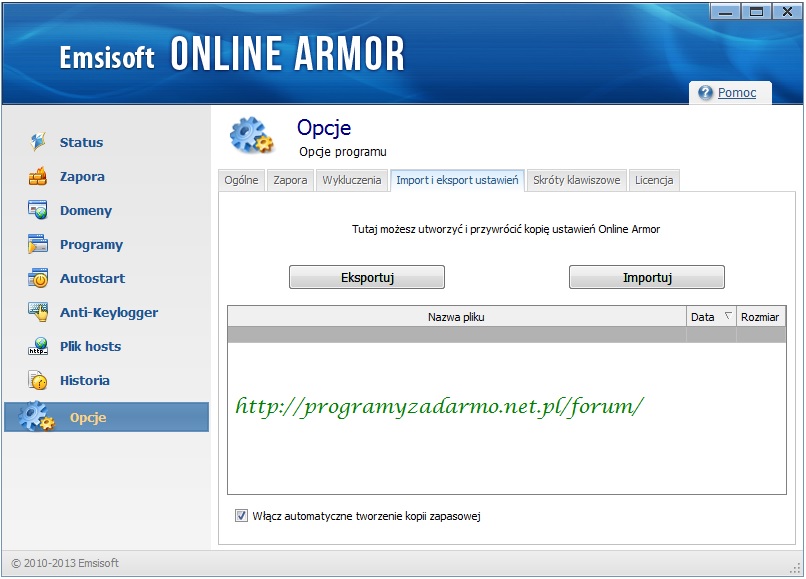Toggle automatic backup creation checkbox
The height and width of the screenshot is (579, 806).
click(x=241, y=516)
